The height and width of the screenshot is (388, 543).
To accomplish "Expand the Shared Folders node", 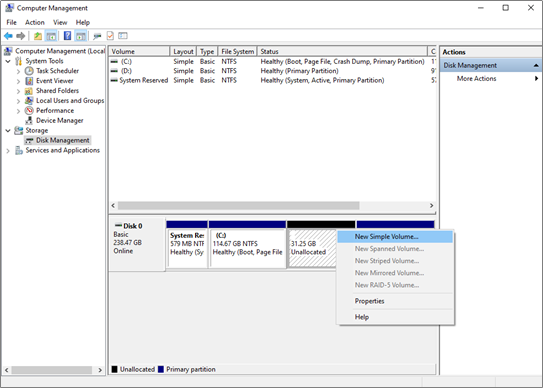I will tap(18, 91).
